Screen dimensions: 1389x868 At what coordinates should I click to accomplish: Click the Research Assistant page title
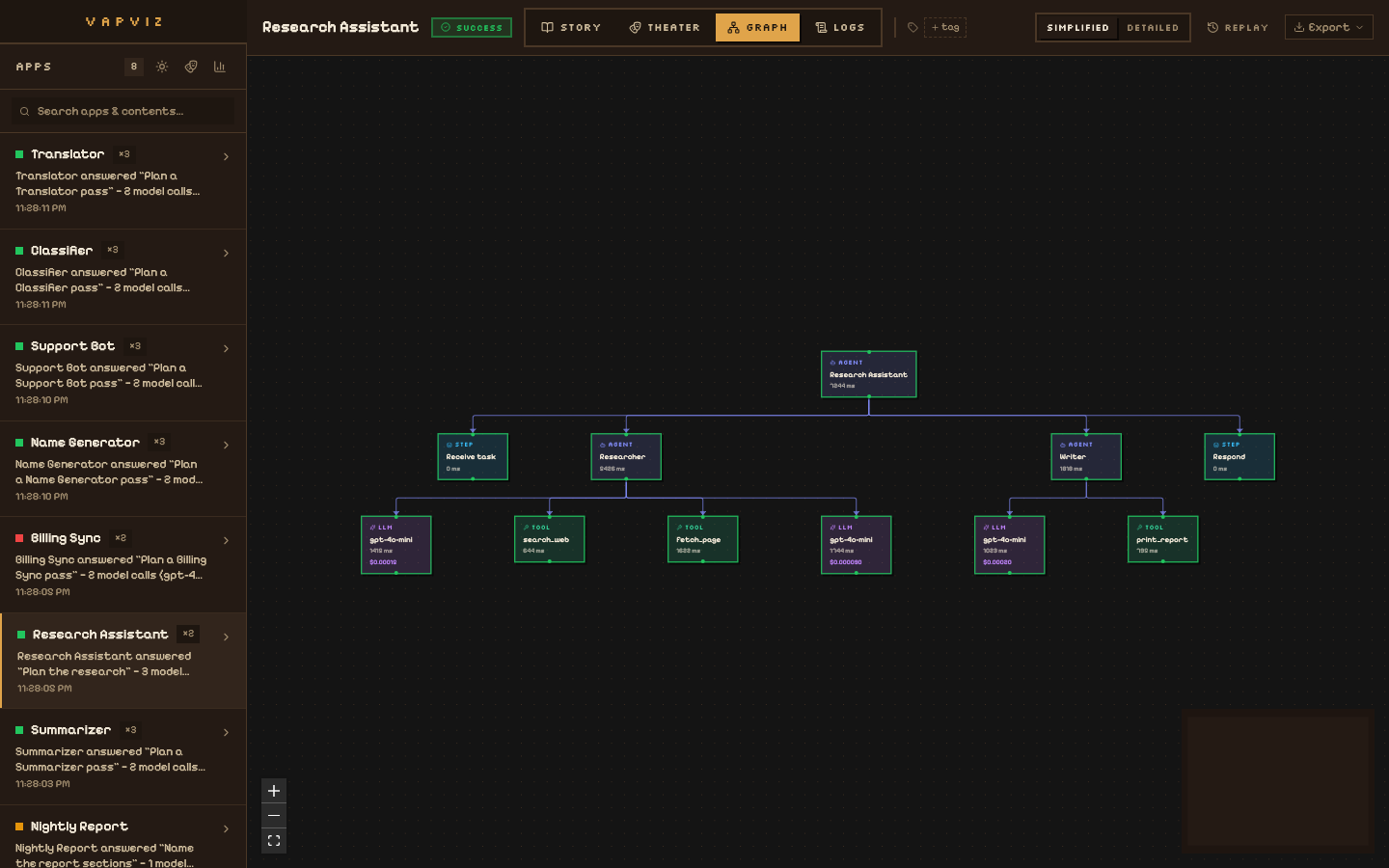[x=340, y=27]
